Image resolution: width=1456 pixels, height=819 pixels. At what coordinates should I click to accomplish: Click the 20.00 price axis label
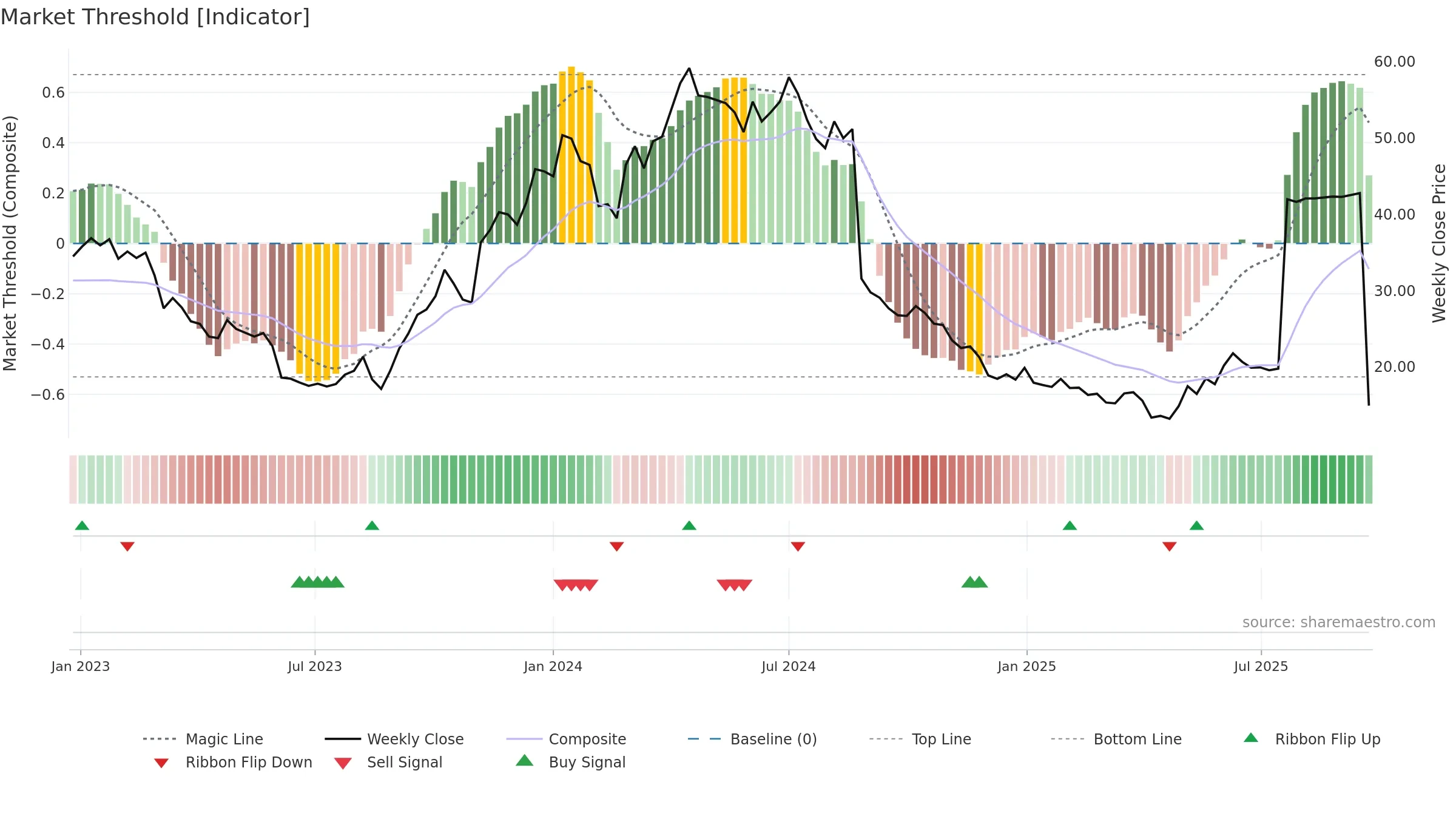(x=1395, y=367)
